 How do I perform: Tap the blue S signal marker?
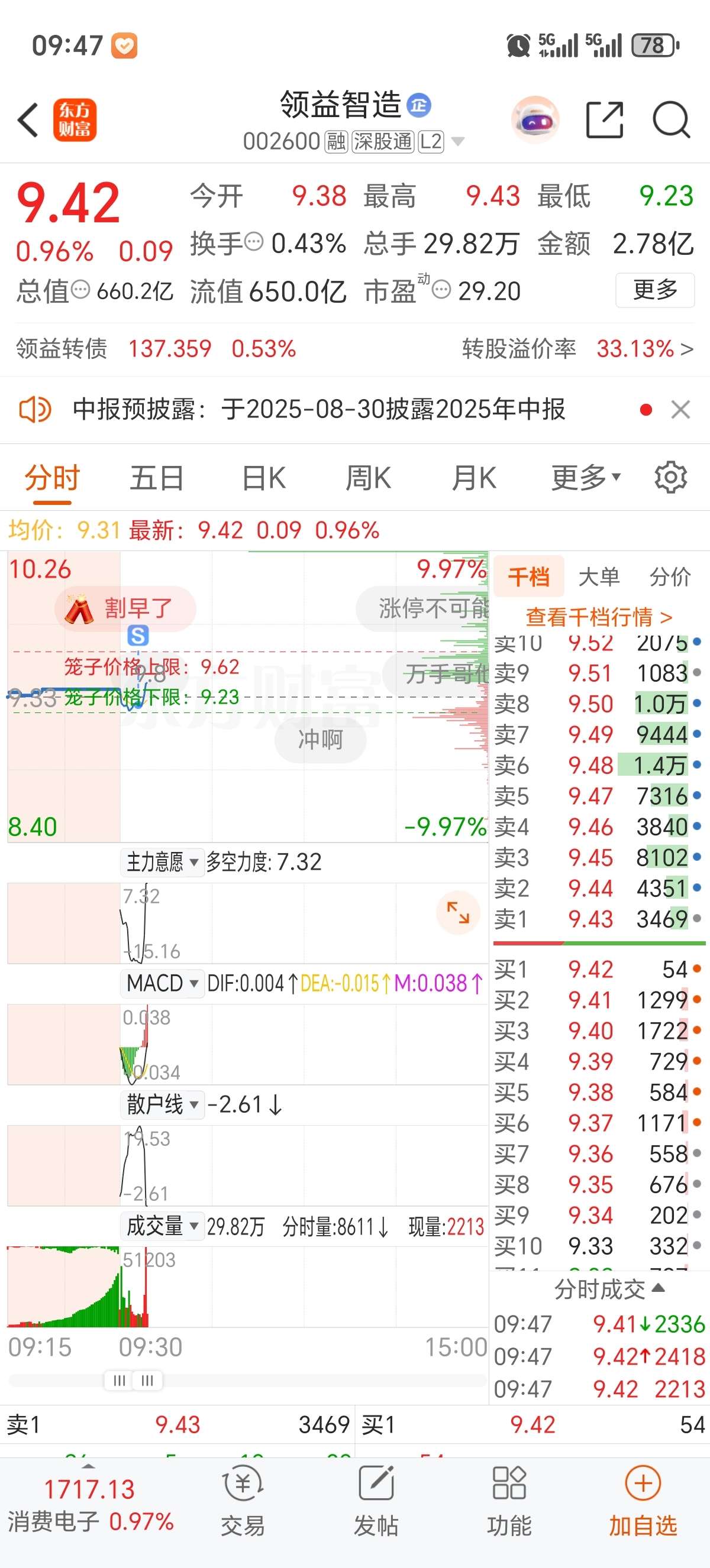coord(138,636)
